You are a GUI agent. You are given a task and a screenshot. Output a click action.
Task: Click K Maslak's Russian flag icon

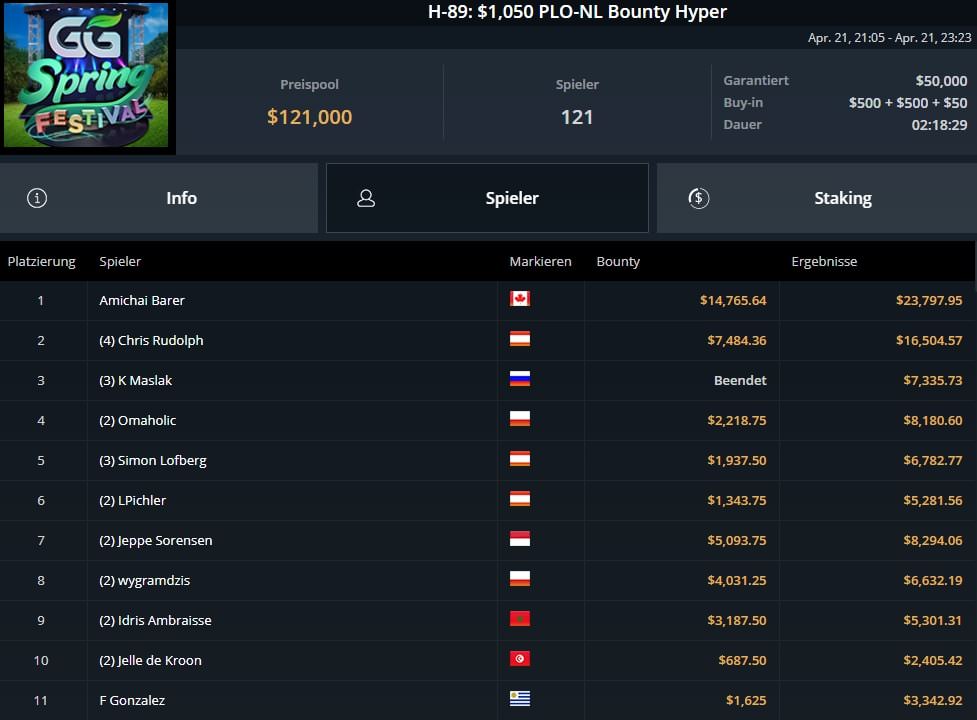point(519,379)
